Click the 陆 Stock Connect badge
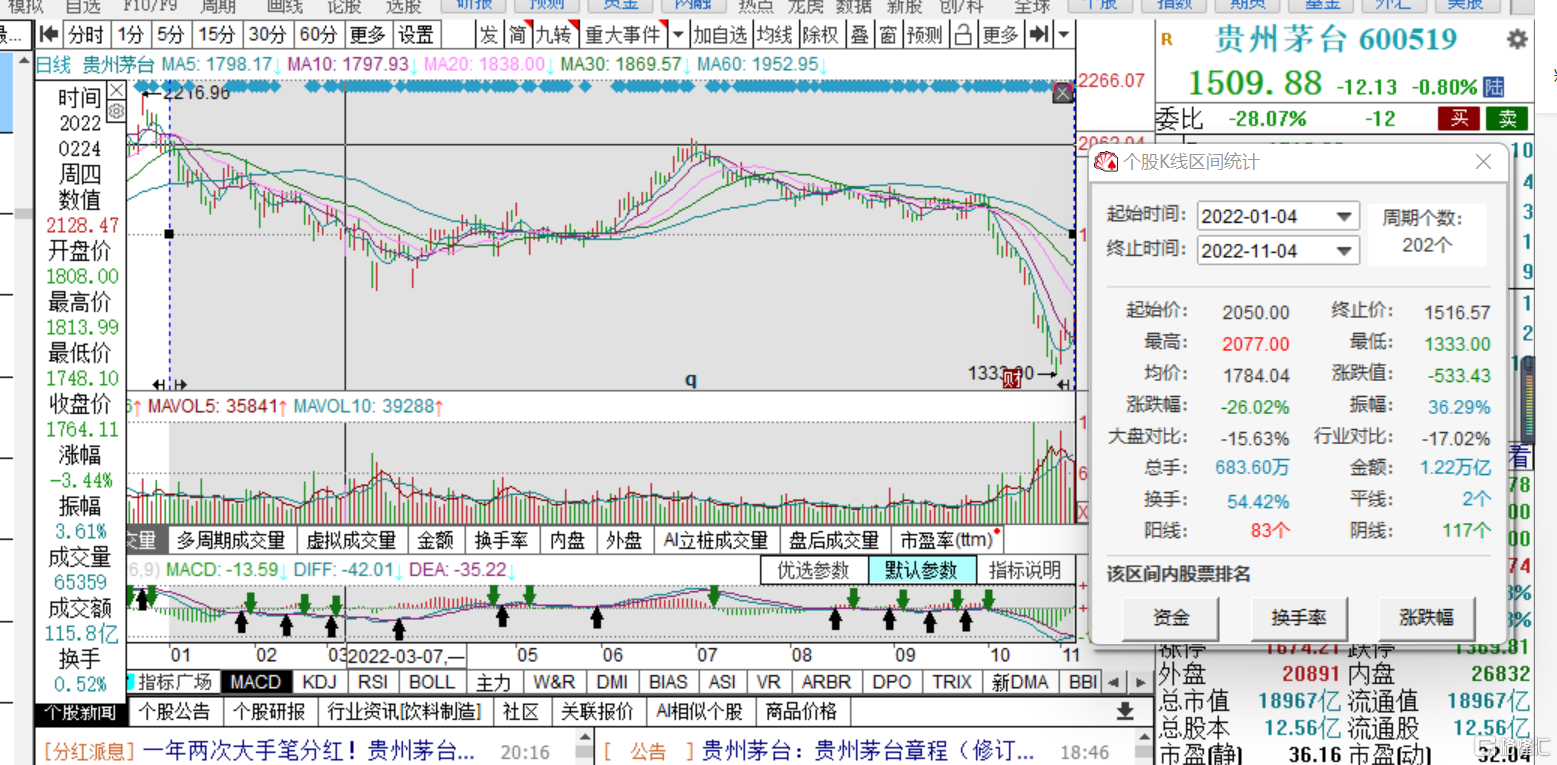This screenshot has width=1557, height=765. (x=1494, y=86)
